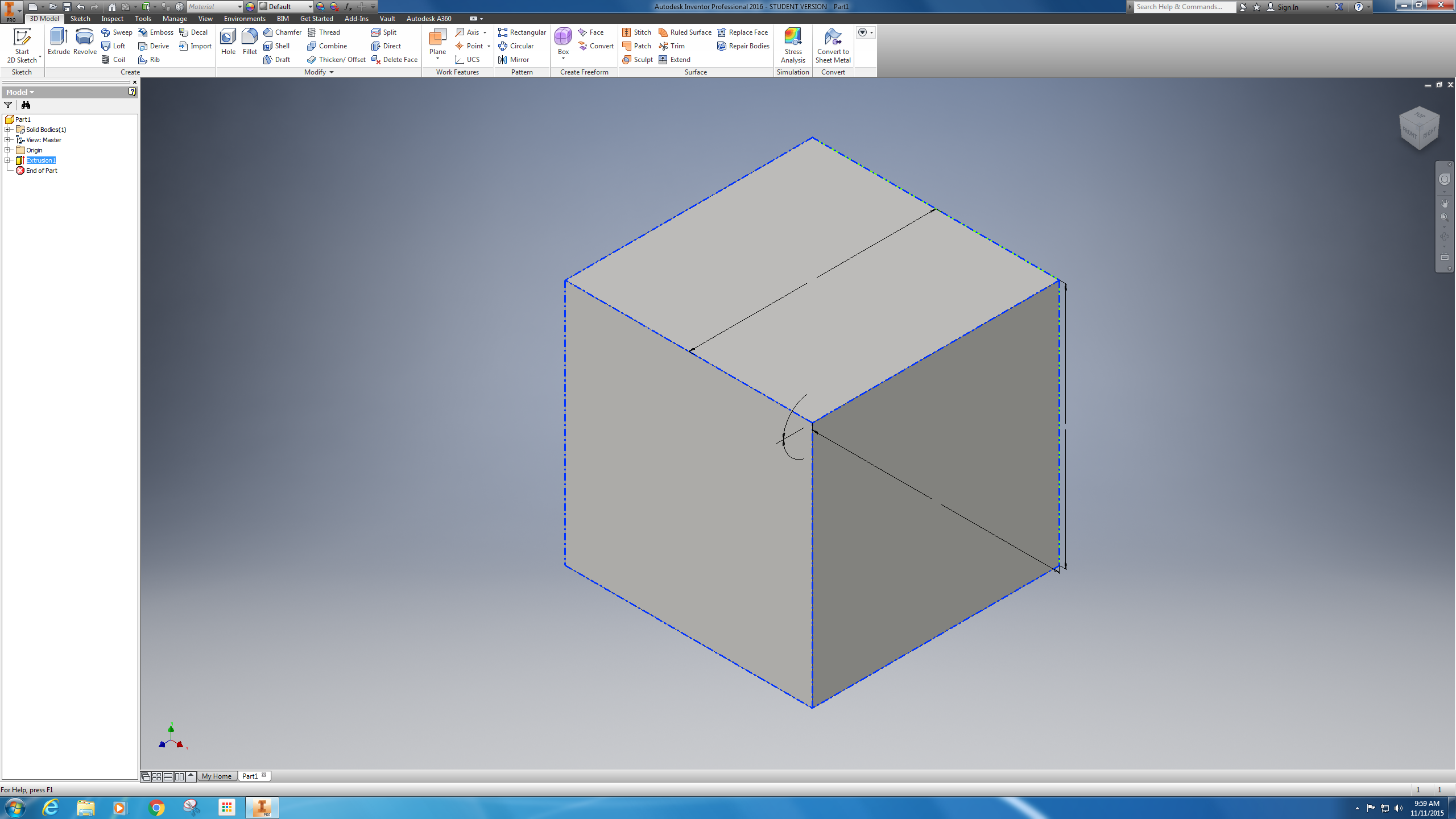The image size is (1456, 819).
Task: Pick the Emboss tool
Action: [156, 32]
